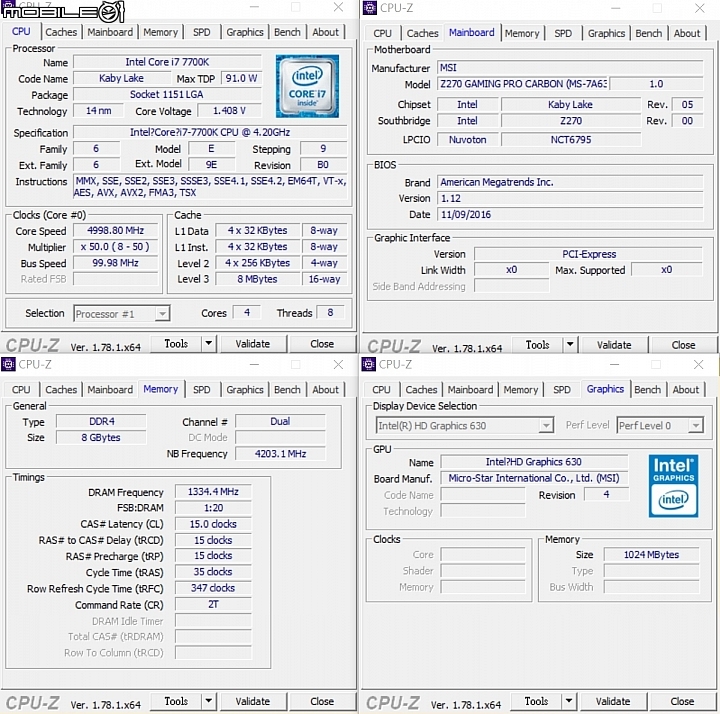
Task: Click the 4998.80 MHz core speed value
Action: point(115,231)
